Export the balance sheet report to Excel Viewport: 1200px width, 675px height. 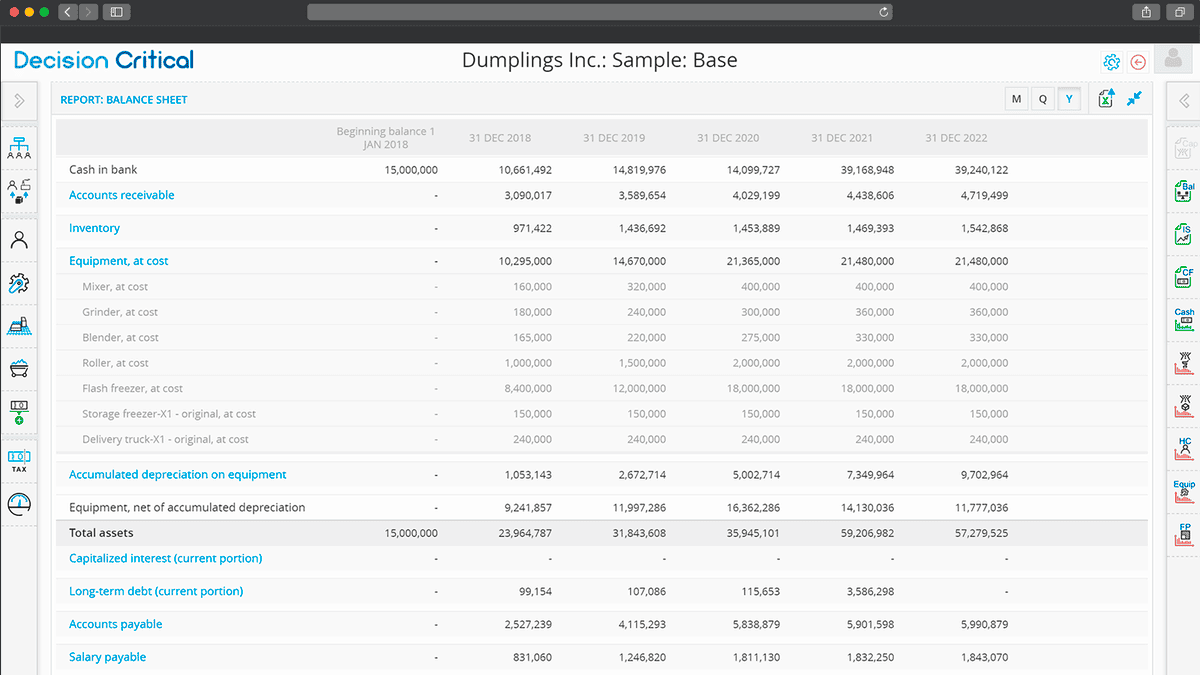tap(1105, 98)
